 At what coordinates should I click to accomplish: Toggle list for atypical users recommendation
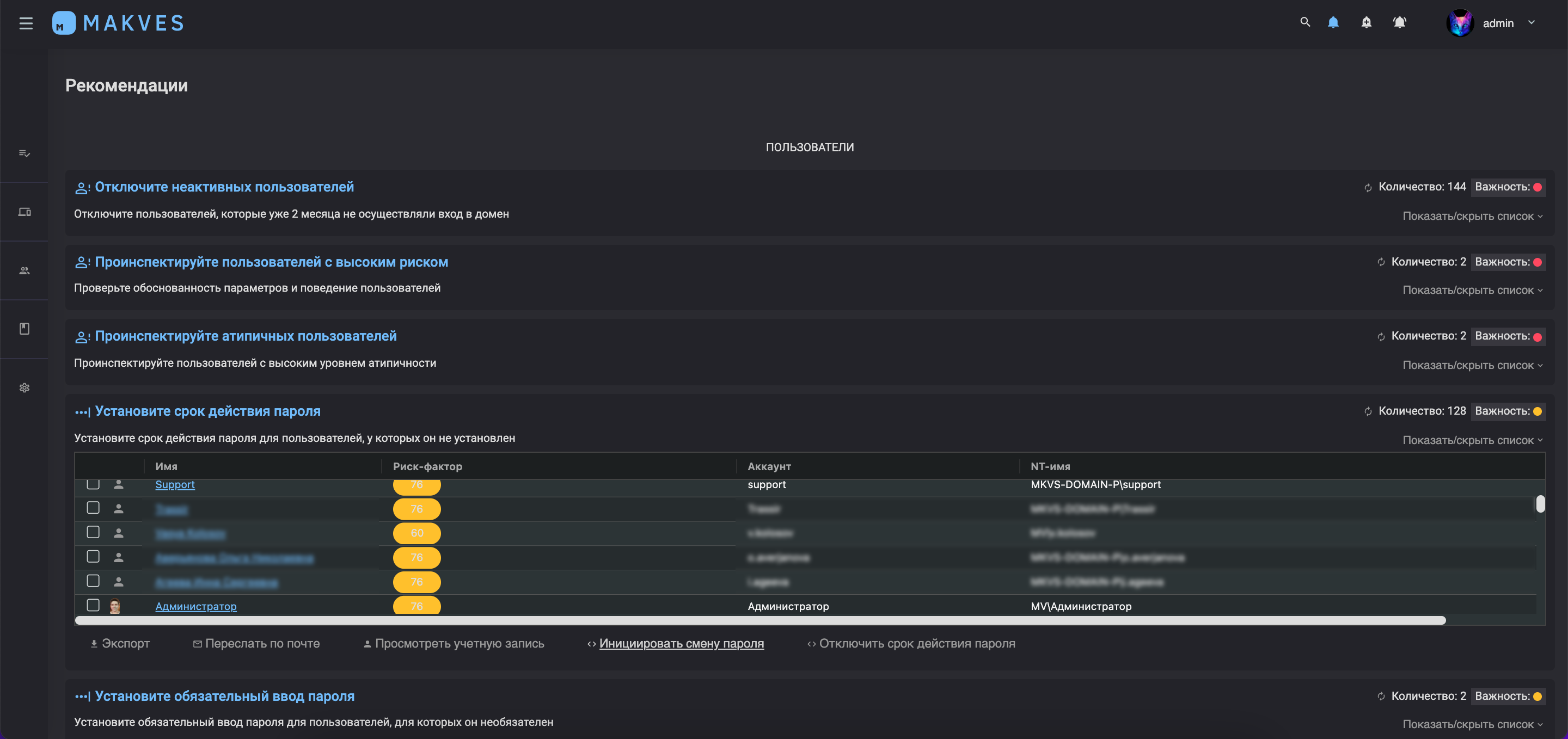tap(1472, 365)
